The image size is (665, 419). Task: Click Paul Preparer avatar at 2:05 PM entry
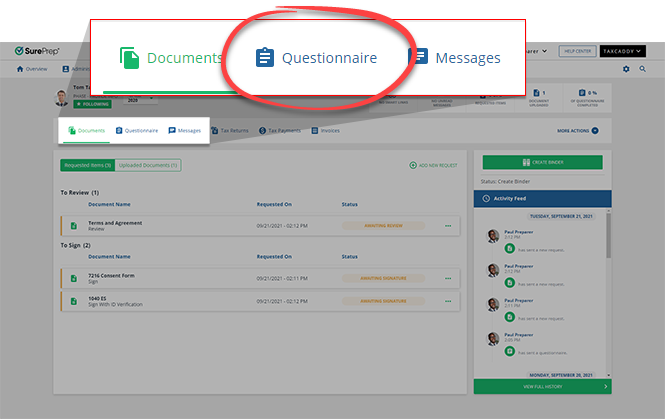492,338
